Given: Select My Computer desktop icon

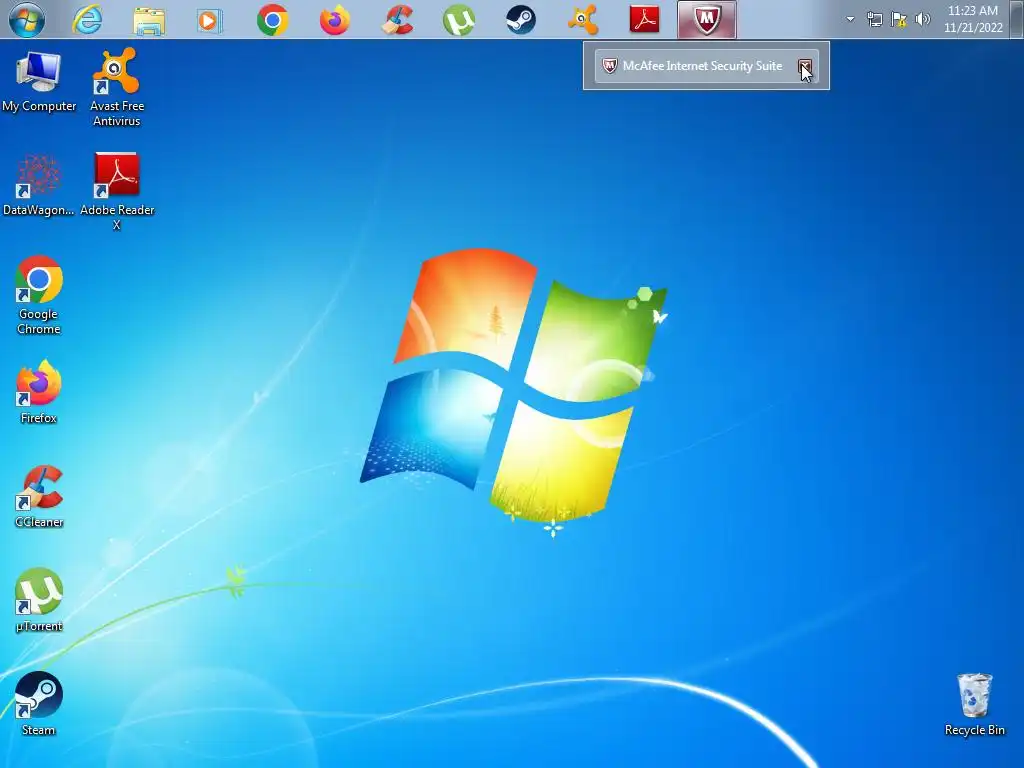Looking at the screenshot, I should (x=39, y=82).
